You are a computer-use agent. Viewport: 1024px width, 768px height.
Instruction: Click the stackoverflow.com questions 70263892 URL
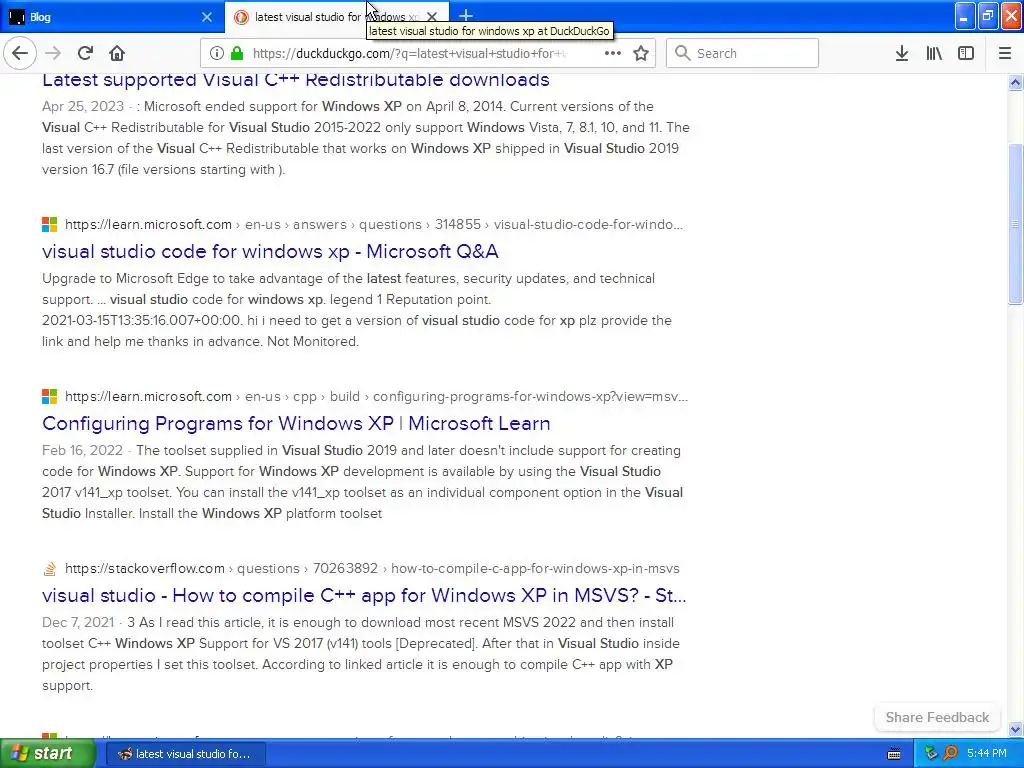372,568
